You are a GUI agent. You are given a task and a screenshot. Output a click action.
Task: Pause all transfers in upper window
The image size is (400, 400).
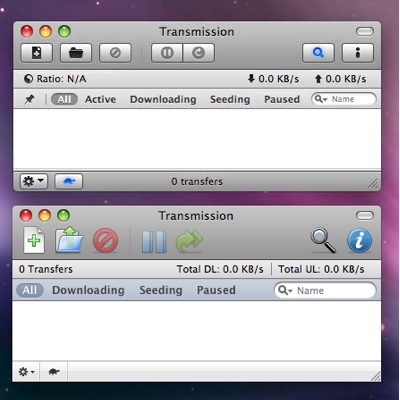point(167,53)
